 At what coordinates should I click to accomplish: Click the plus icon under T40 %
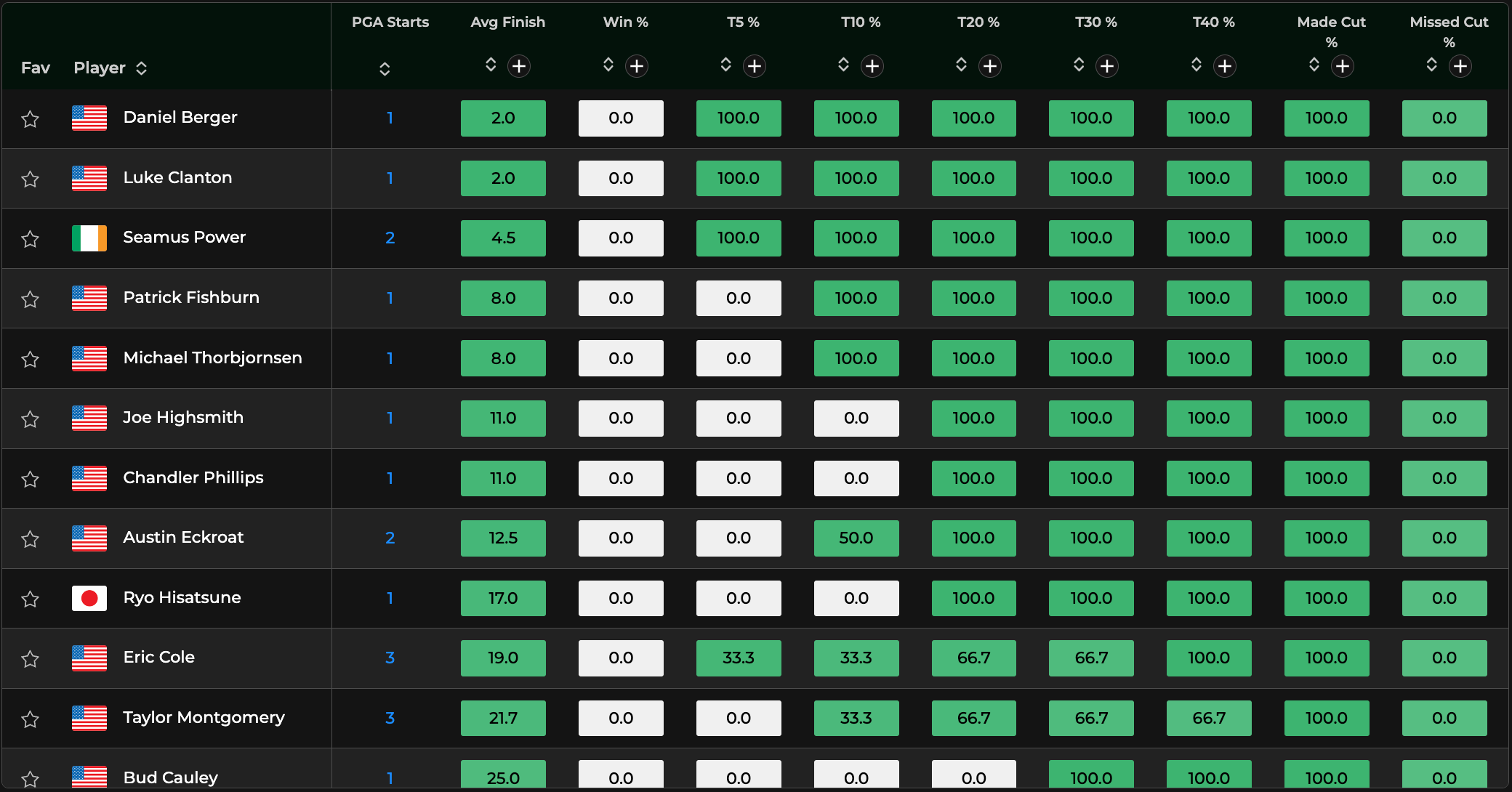tap(1225, 66)
